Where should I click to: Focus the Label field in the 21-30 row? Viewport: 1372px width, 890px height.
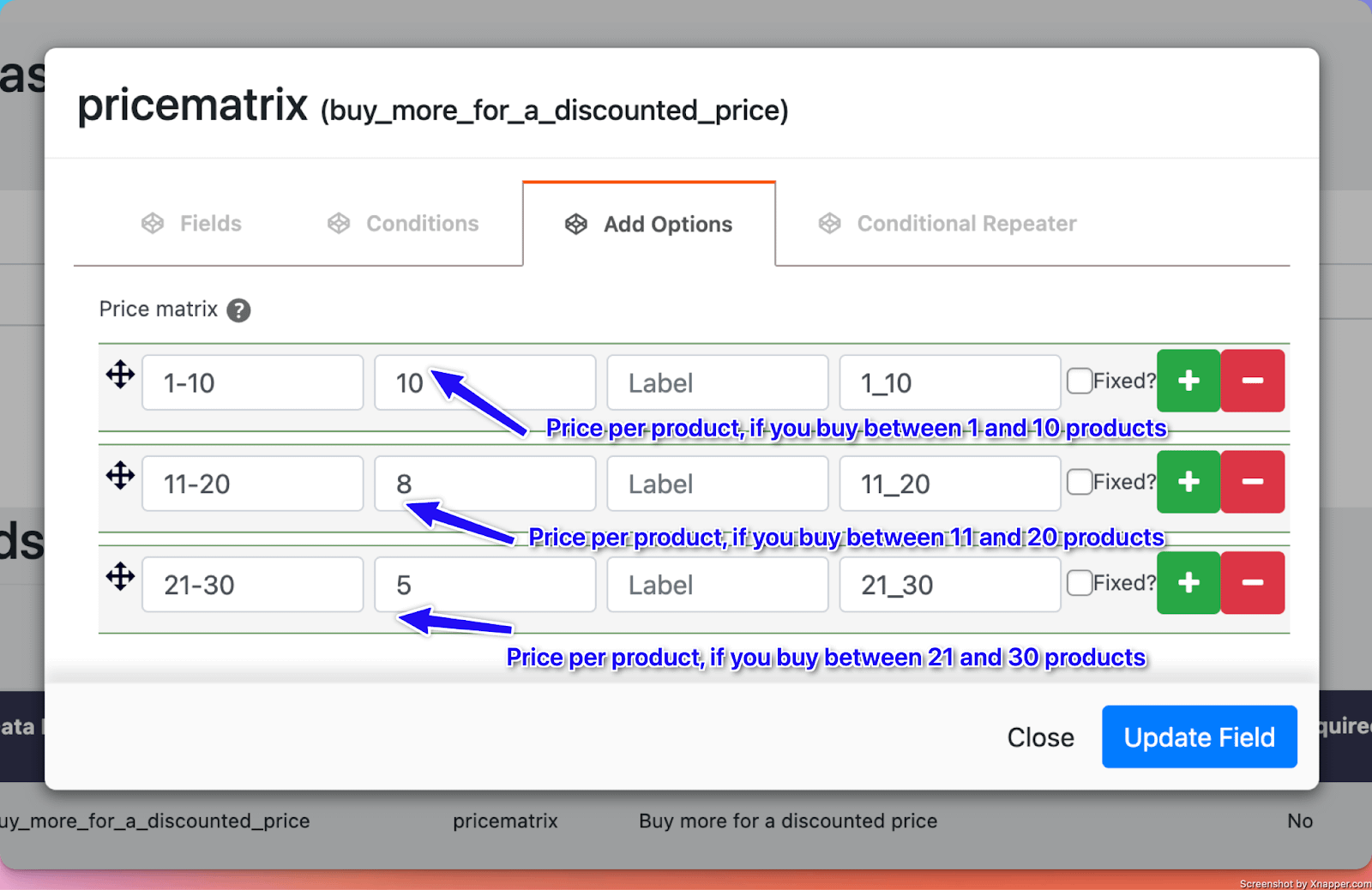pyautogui.click(x=717, y=585)
